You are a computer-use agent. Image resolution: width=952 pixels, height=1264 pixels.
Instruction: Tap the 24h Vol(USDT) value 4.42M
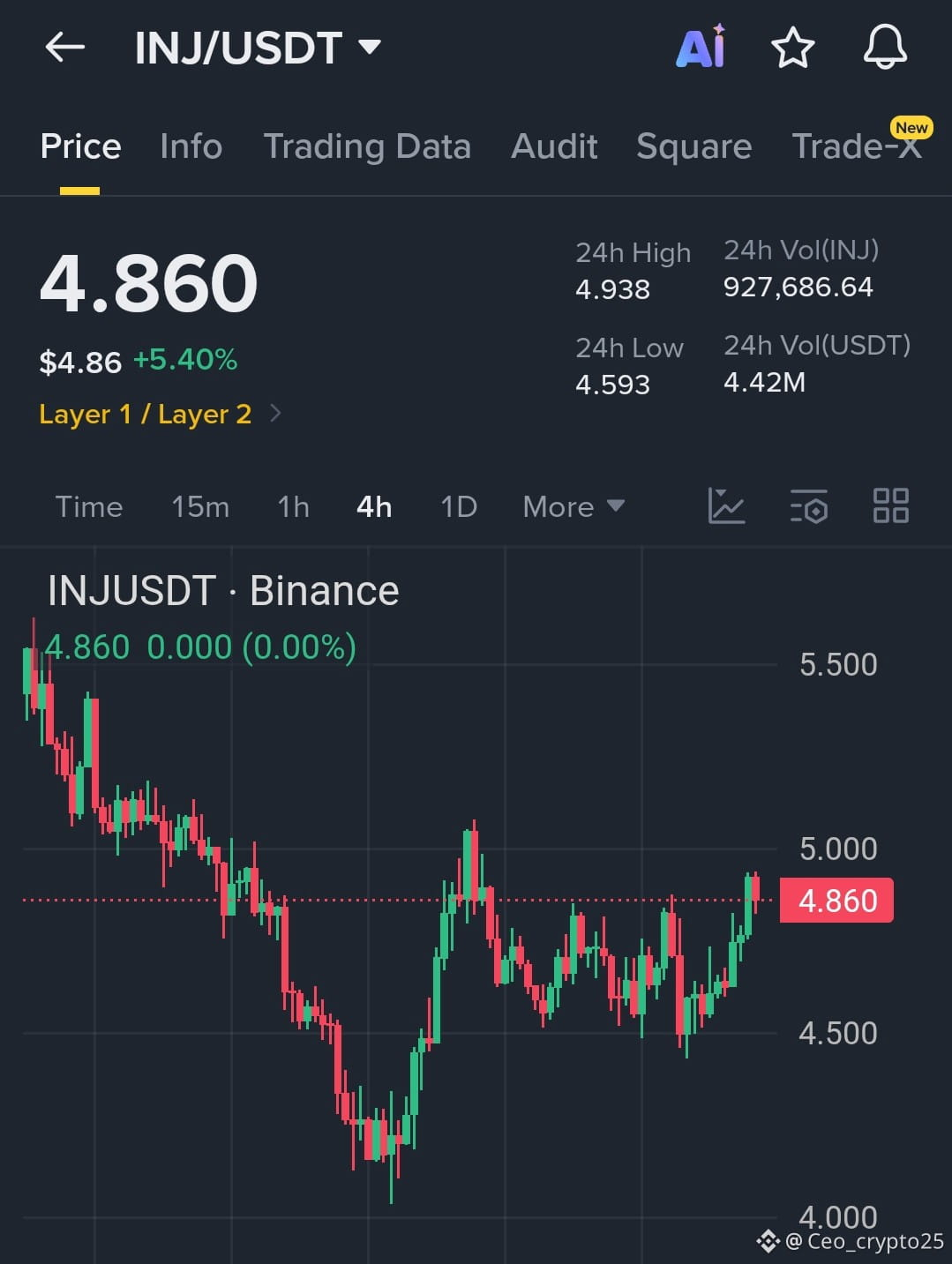[x=764, y=382]
